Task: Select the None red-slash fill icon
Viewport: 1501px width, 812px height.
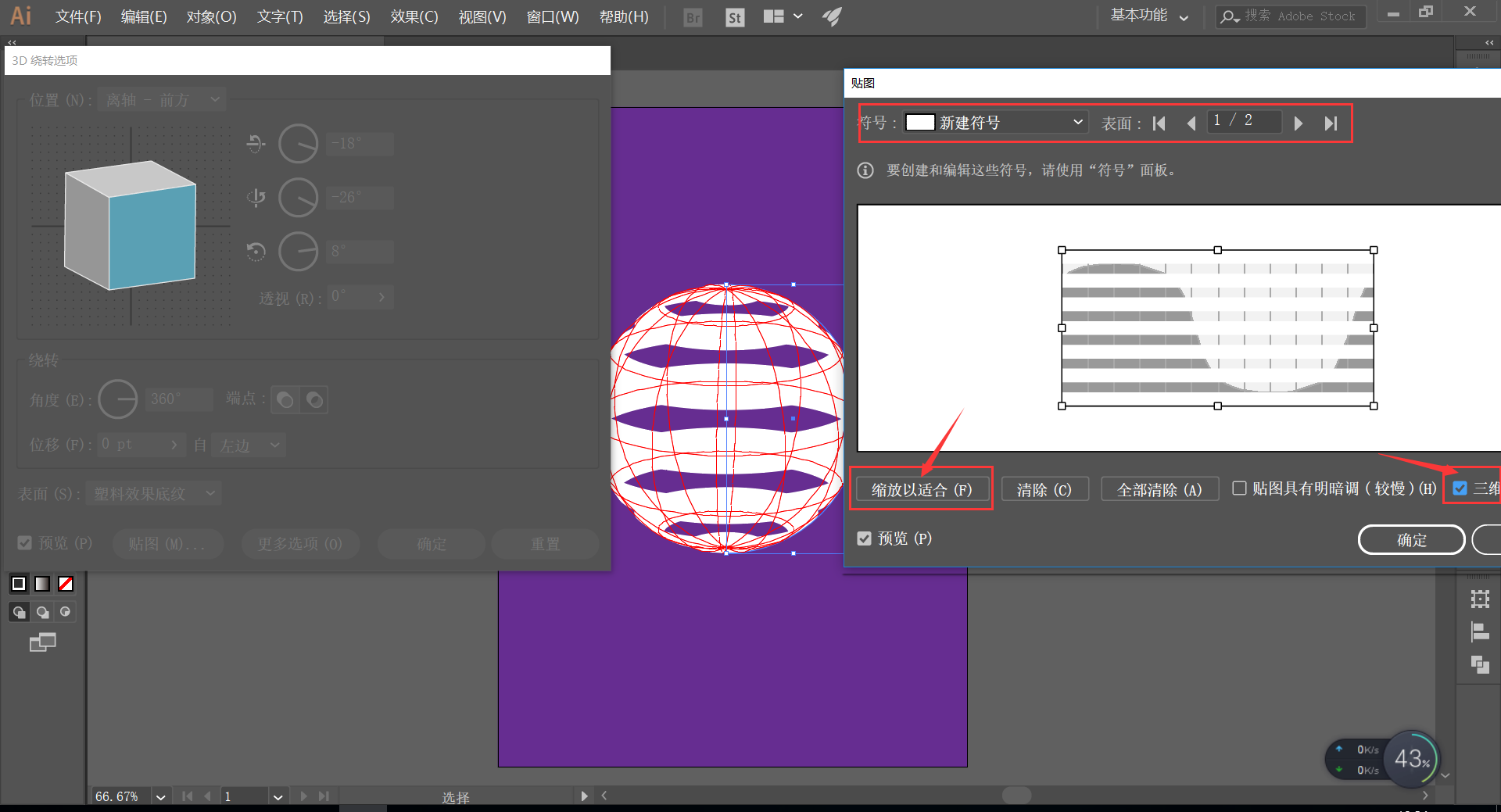Action: click(66, 584)
